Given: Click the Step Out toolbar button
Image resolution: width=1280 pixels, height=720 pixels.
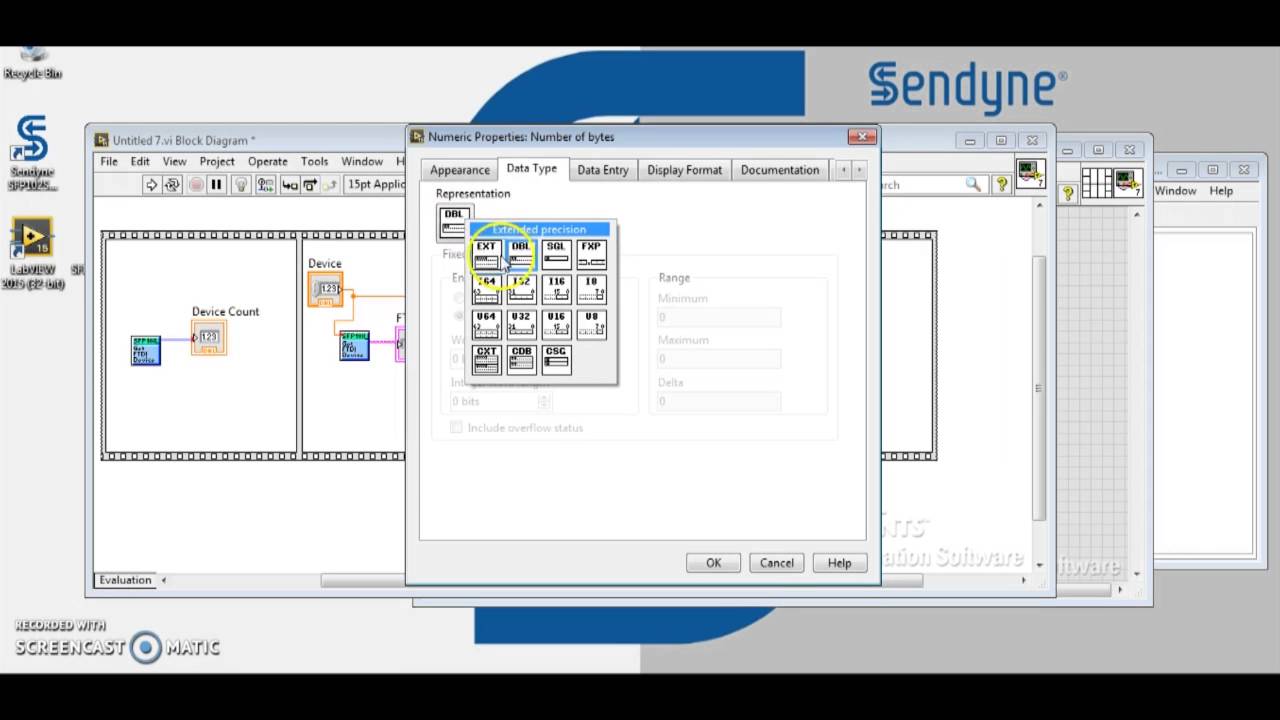Looking at the screenshot, I should tap(330, 184).
